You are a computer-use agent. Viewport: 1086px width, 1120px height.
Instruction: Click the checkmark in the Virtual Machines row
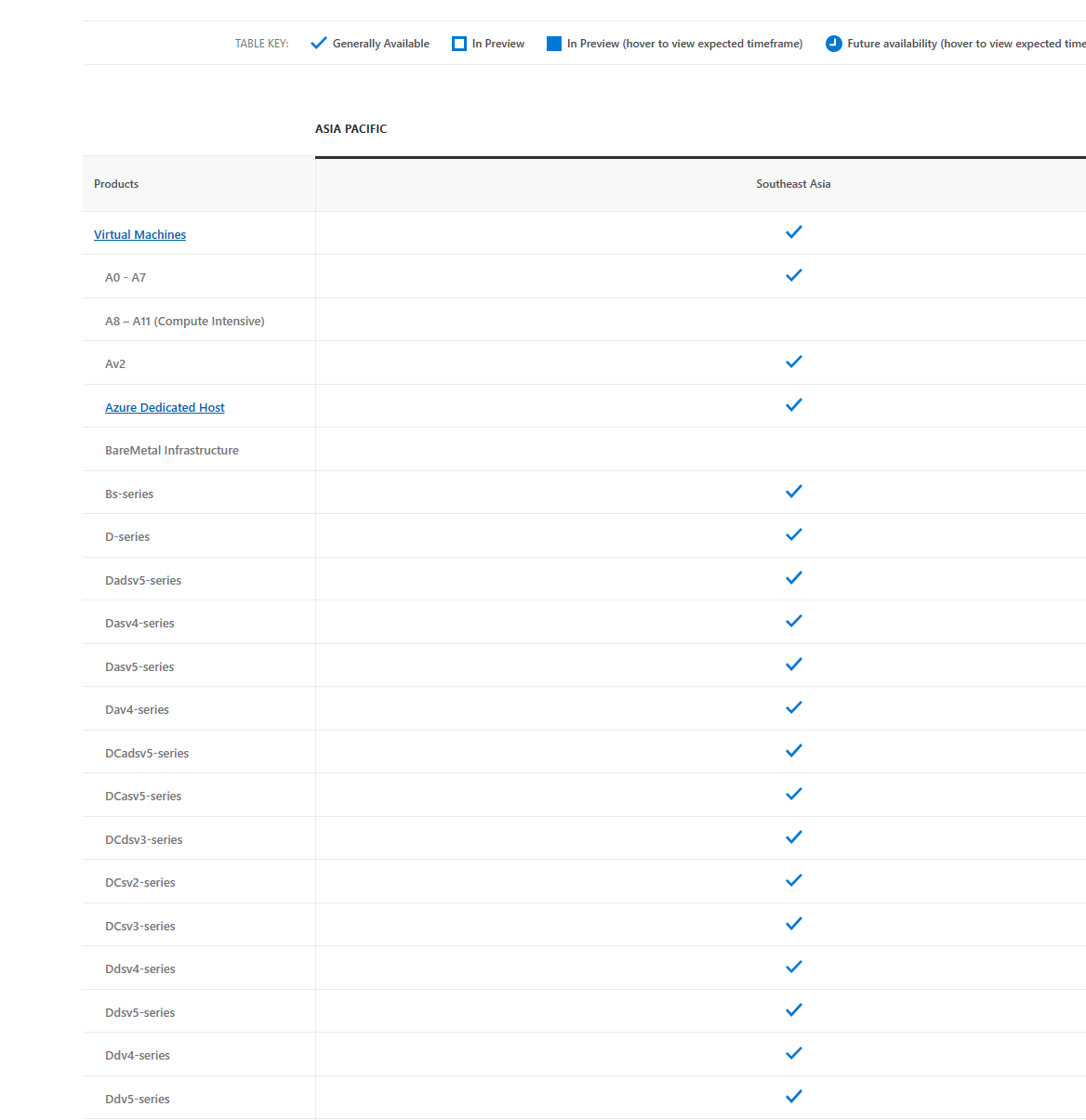[794, 232]
